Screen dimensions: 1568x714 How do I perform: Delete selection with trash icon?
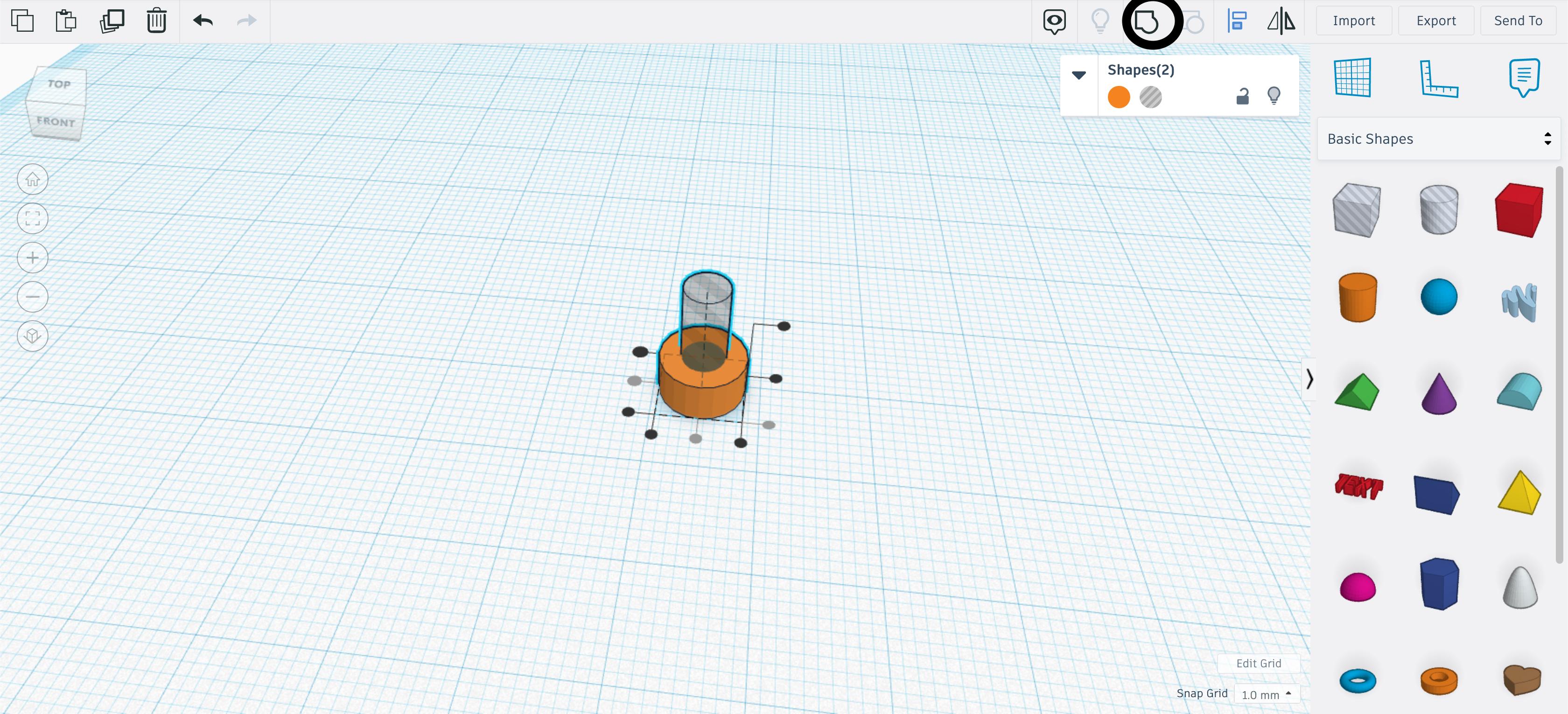coord(156,21)
